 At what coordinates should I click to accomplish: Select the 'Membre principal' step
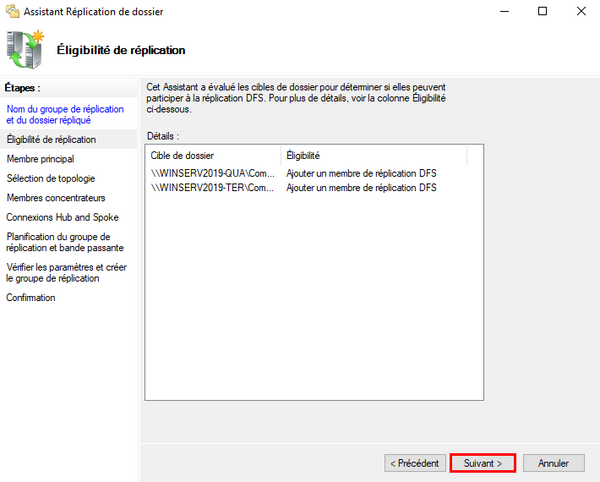point(40,158)
